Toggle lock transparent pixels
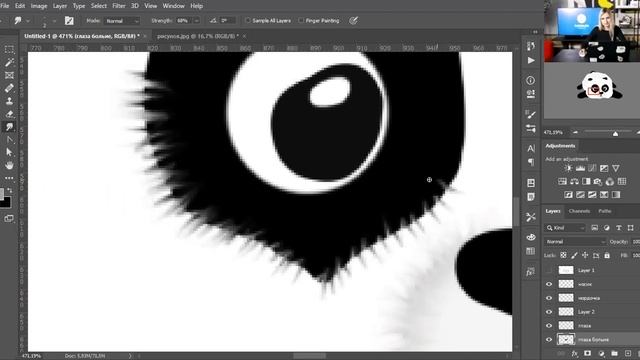Viewport: 640px width, 360px height. click(x=563, y=255)
